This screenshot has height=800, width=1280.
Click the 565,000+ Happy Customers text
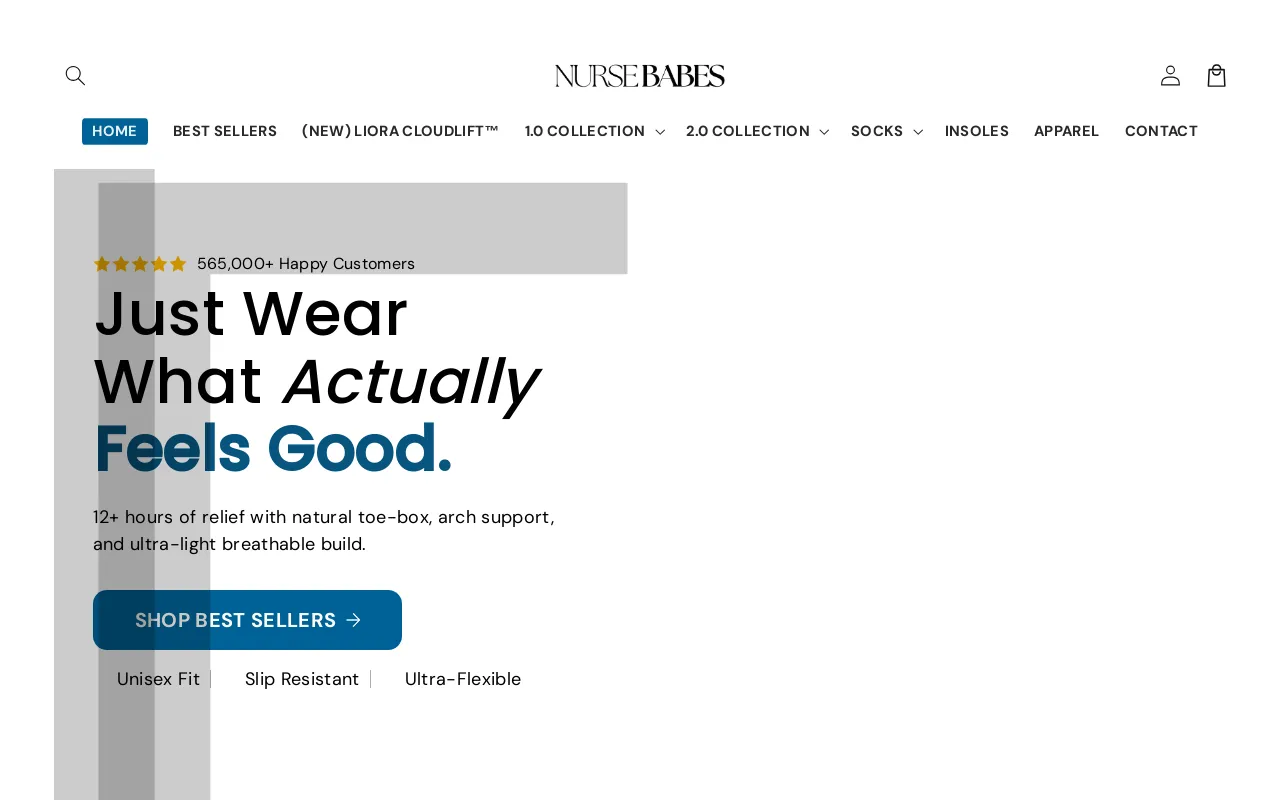(x=306, y=264)
